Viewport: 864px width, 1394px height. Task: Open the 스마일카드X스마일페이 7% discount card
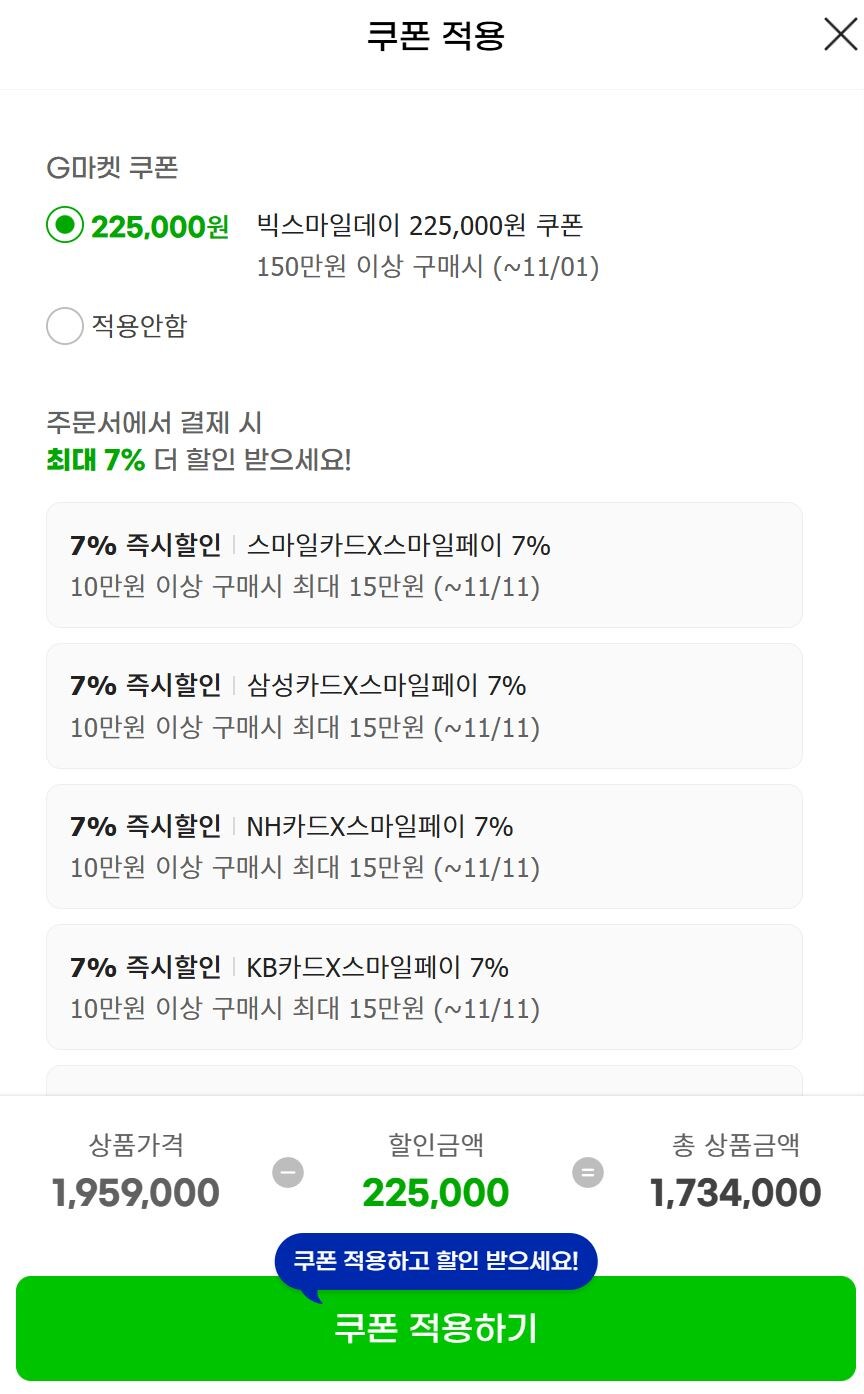pos(423,564)
